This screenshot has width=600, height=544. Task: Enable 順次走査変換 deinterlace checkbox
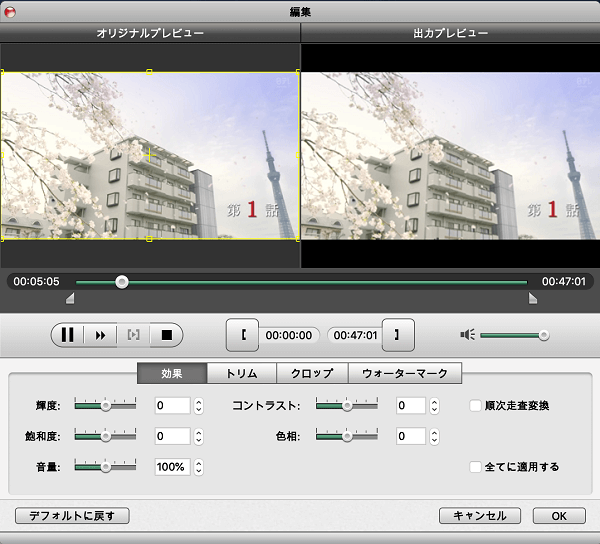pyautogui.click(x=475, y=406)
